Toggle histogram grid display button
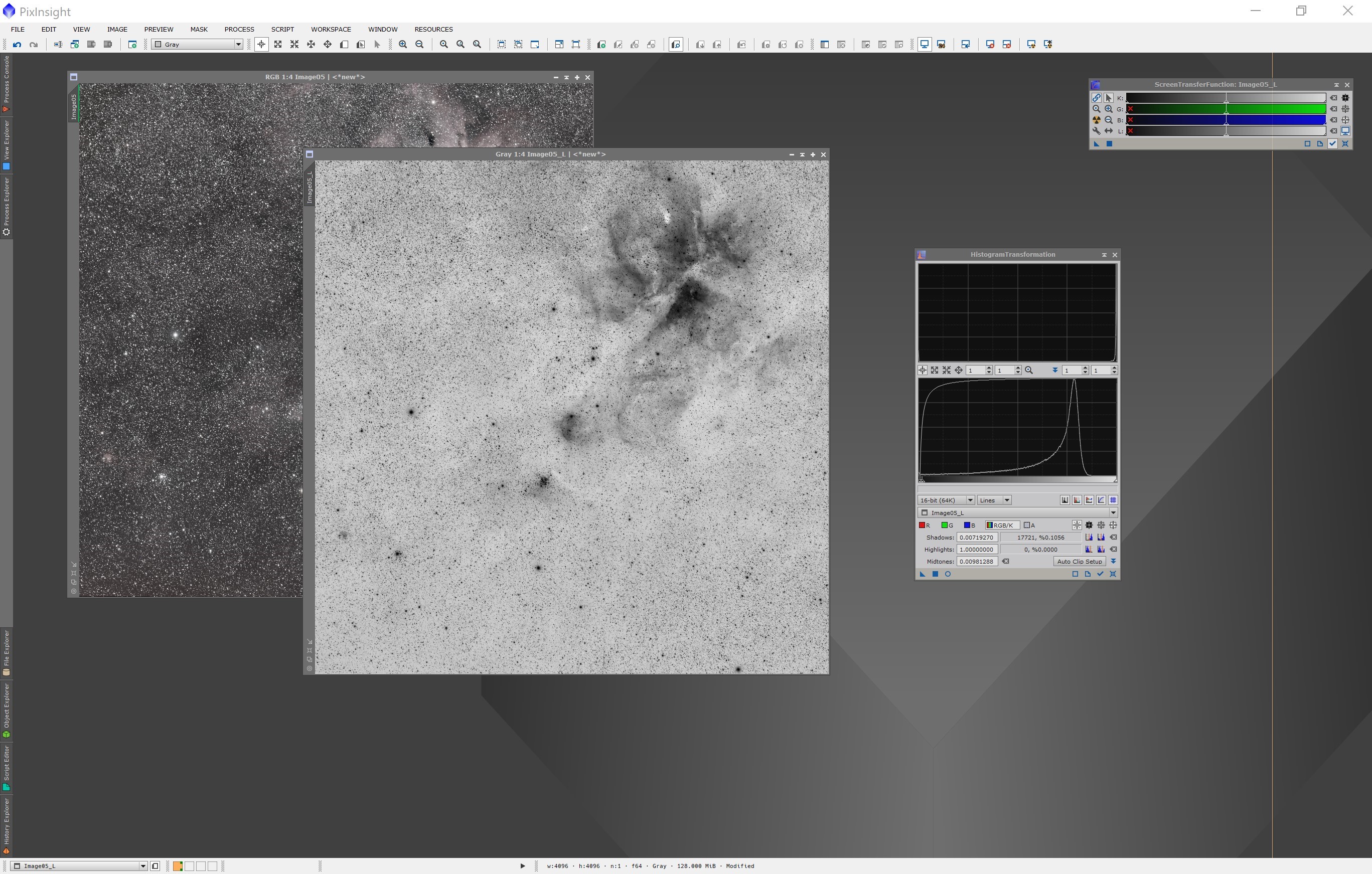Image resolution: width=1372 pixels, height=874 pixels. click(x=1113, y=500)
